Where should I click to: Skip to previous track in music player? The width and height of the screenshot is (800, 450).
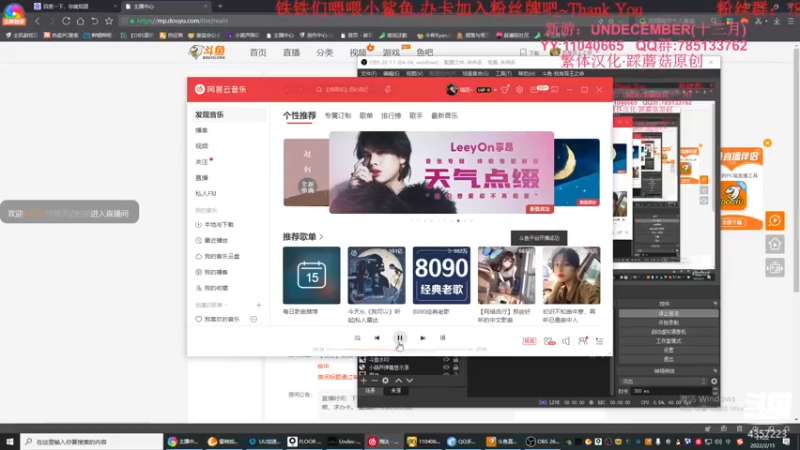coord(377,338)
